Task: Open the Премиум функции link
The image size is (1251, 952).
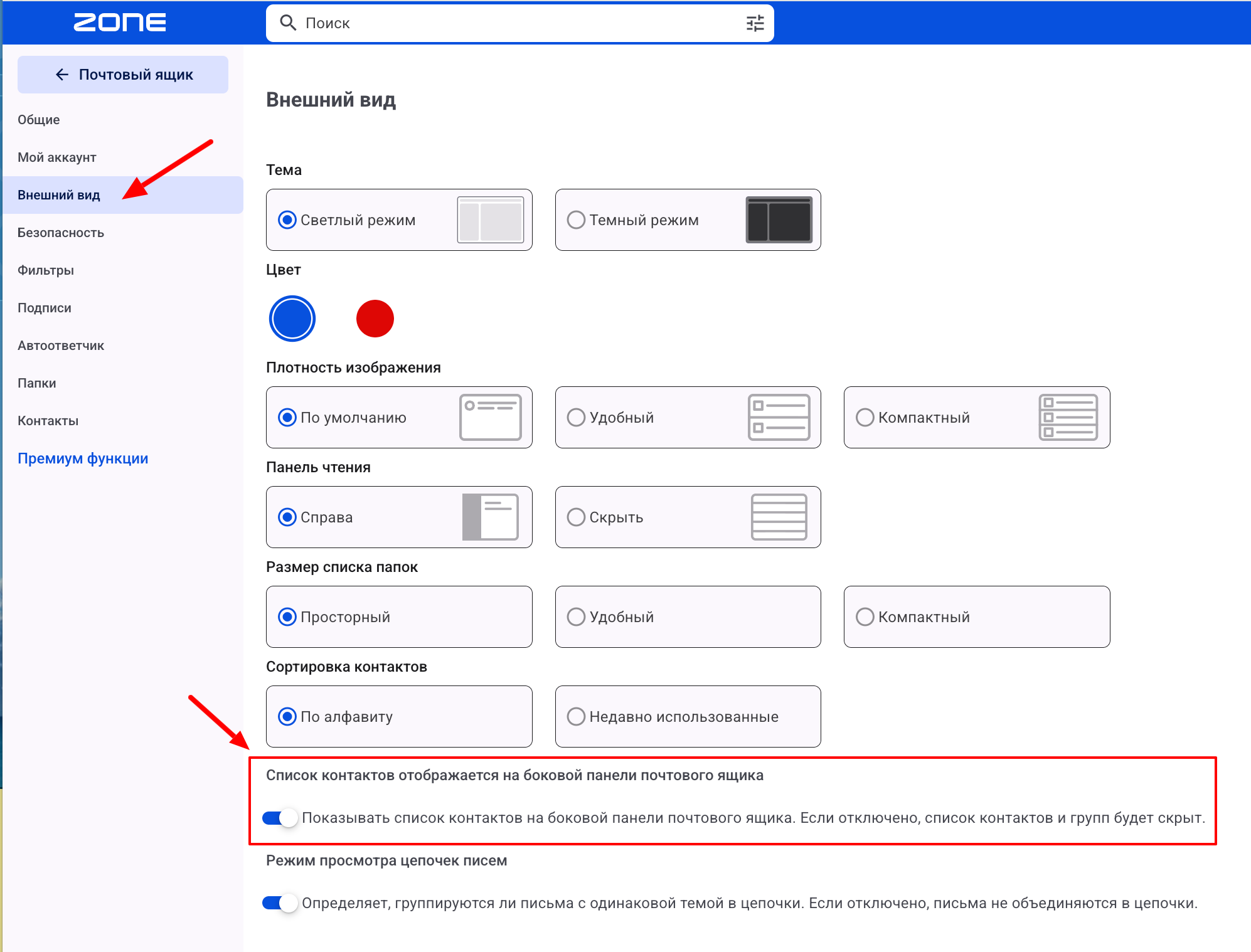Action: tap(83, 458)
